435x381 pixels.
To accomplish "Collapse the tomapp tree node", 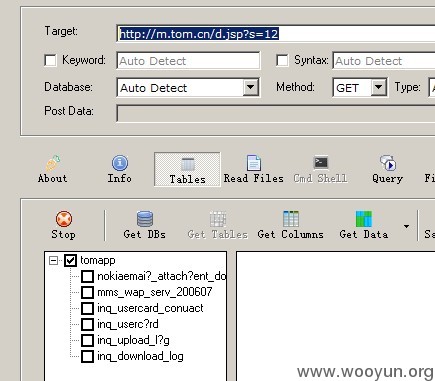I will [x=53, y=260].
